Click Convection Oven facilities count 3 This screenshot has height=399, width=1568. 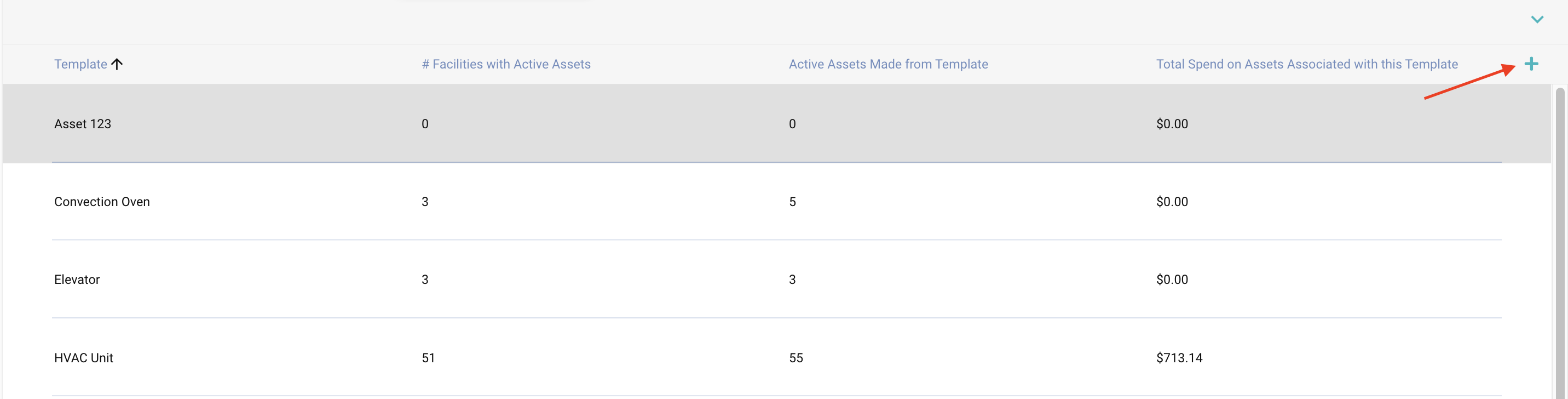coord(425,202)
